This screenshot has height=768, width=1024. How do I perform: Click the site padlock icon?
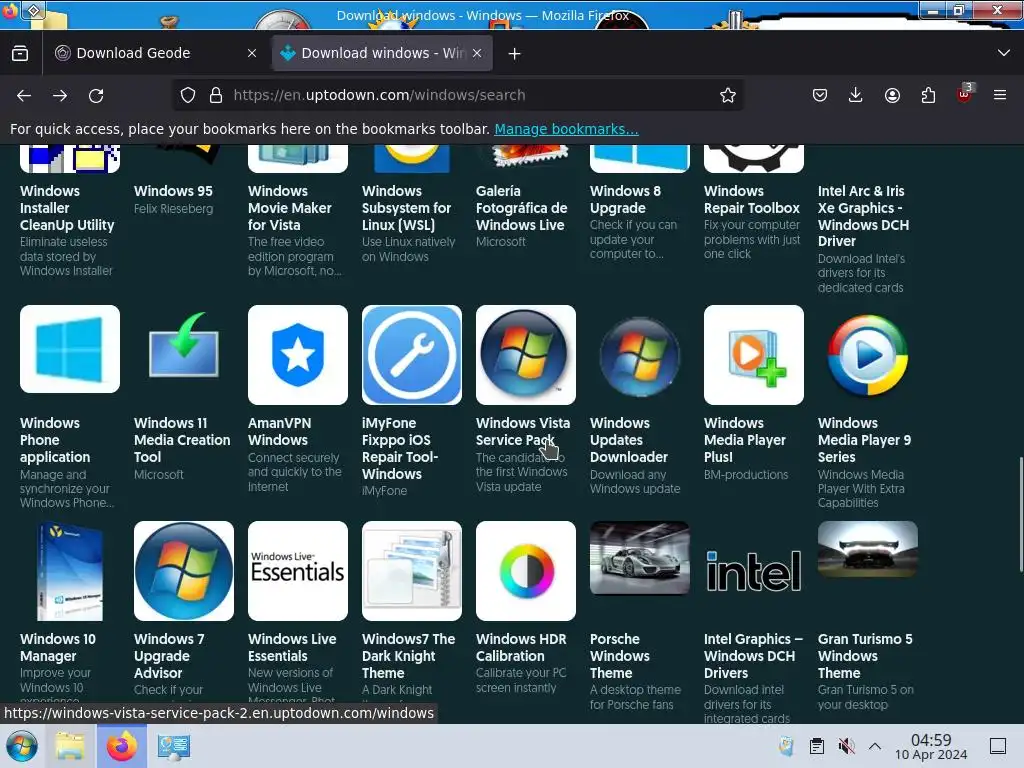(216, 95)
